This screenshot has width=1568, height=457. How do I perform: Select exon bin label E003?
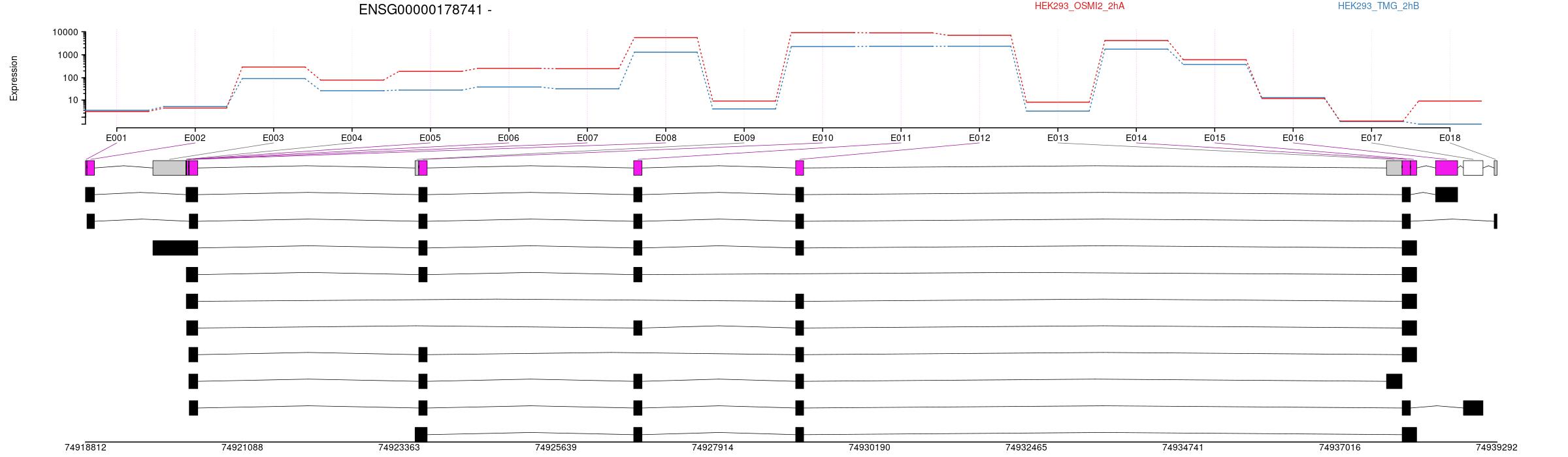[x=273, y=138]
